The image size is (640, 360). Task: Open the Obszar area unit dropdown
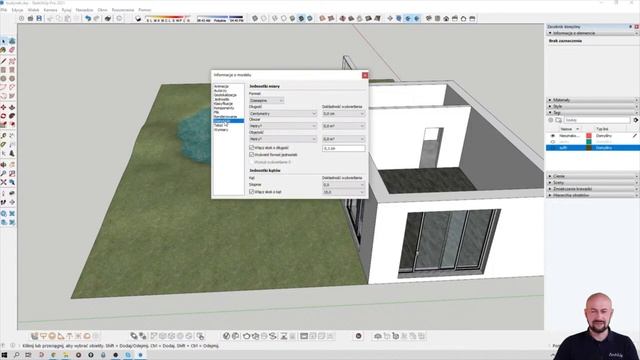283,126
